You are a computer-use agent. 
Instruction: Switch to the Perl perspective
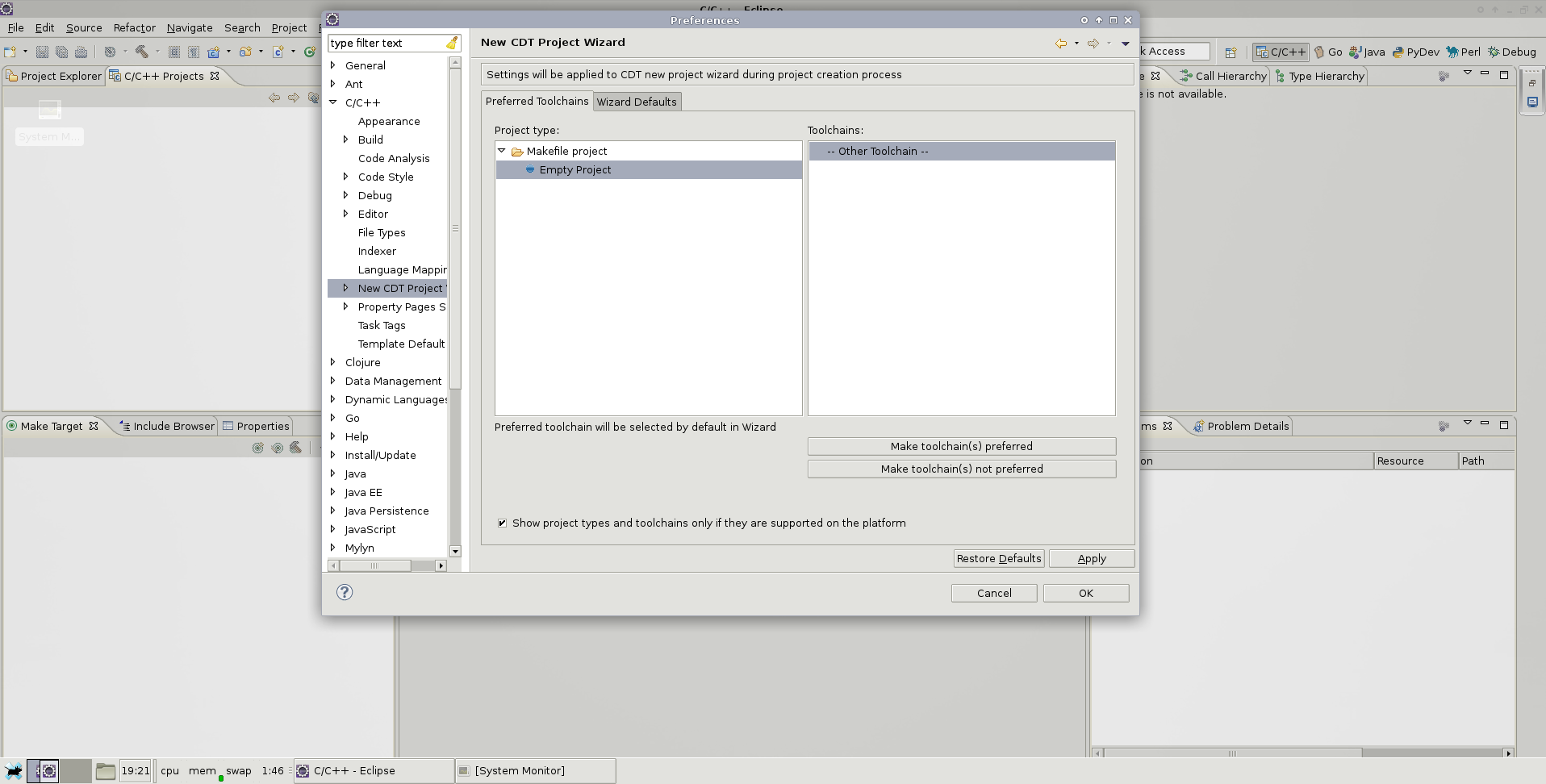pyautogui.click(x=1464, y=52)
